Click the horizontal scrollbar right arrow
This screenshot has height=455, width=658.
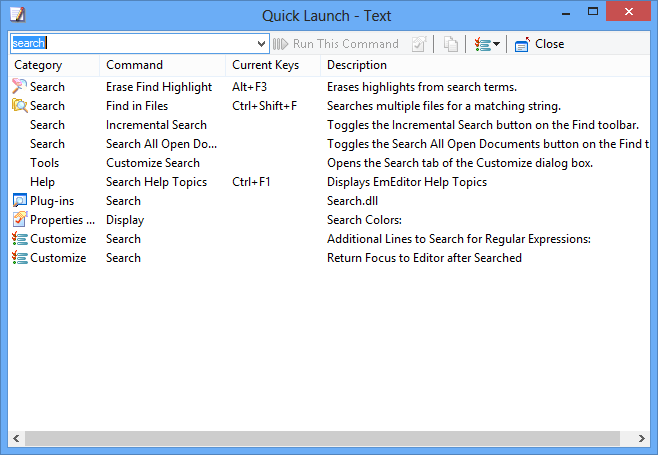pos(641,438)
